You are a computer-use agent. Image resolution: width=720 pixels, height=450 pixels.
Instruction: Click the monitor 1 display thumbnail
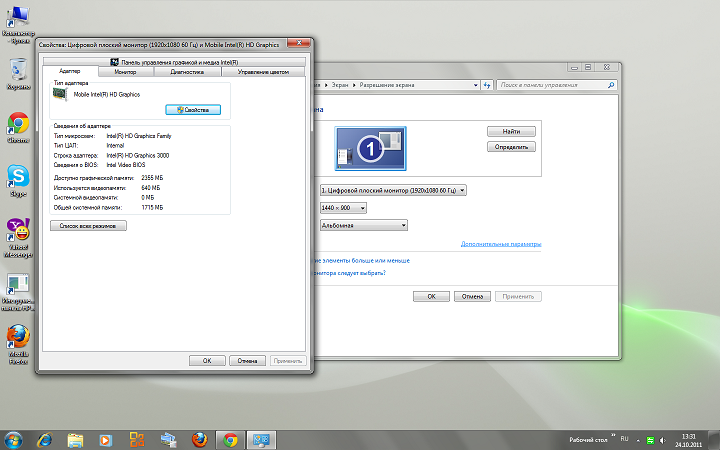(x=371, y=148)
